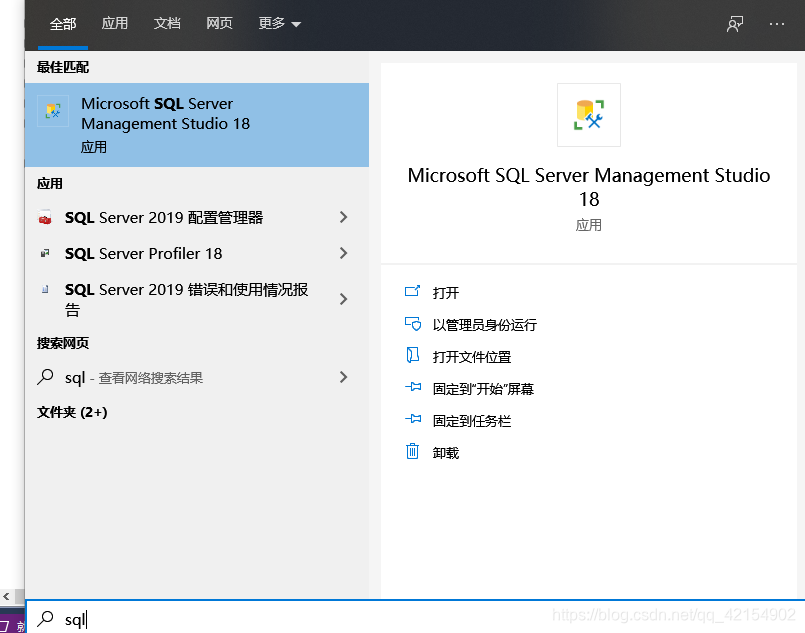Choose 卸载 to uninstall
This screenshot has width=805, height=633.
coord(446,453)
